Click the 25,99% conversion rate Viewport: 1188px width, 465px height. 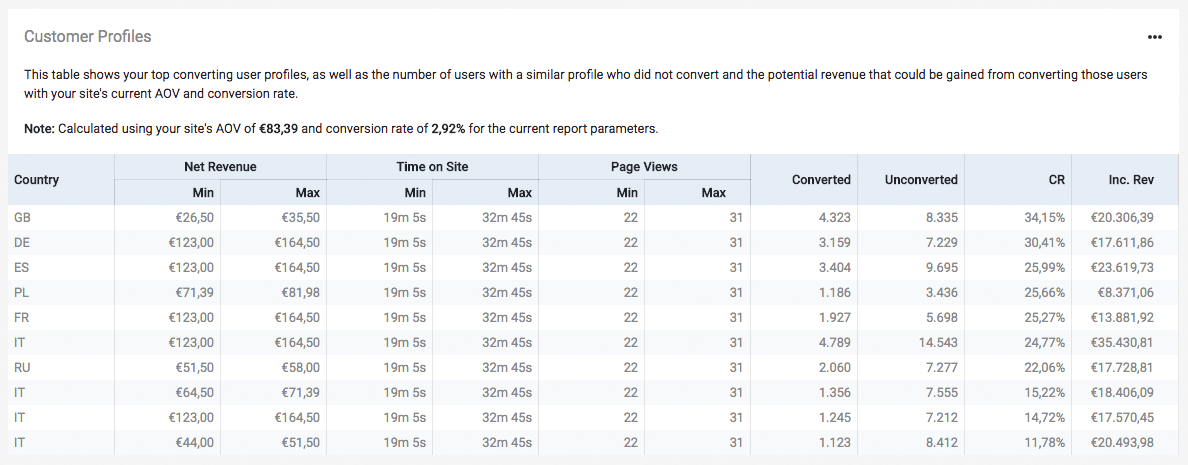click(1046, 267)
